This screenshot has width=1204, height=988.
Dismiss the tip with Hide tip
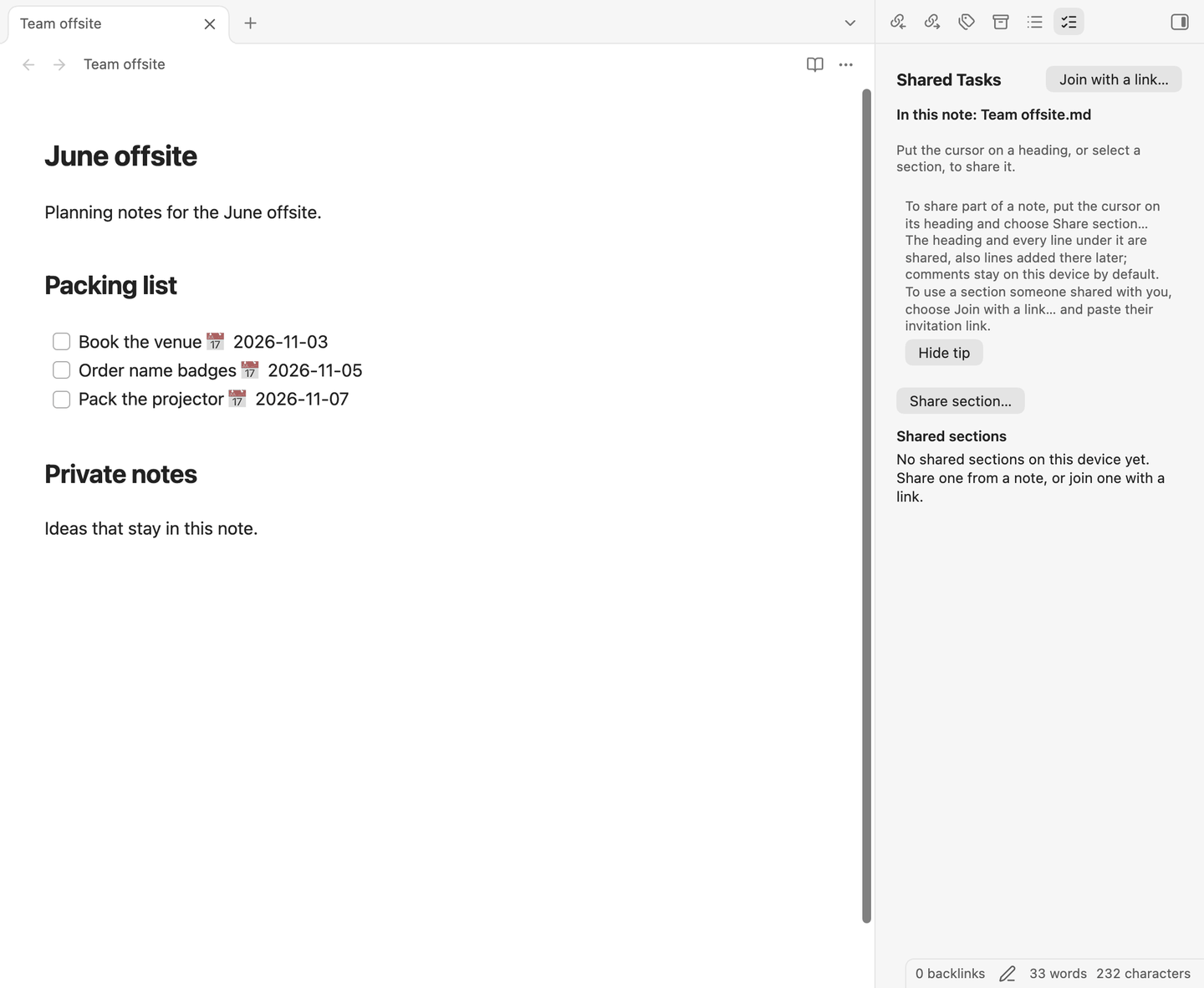tap(944, 353)
